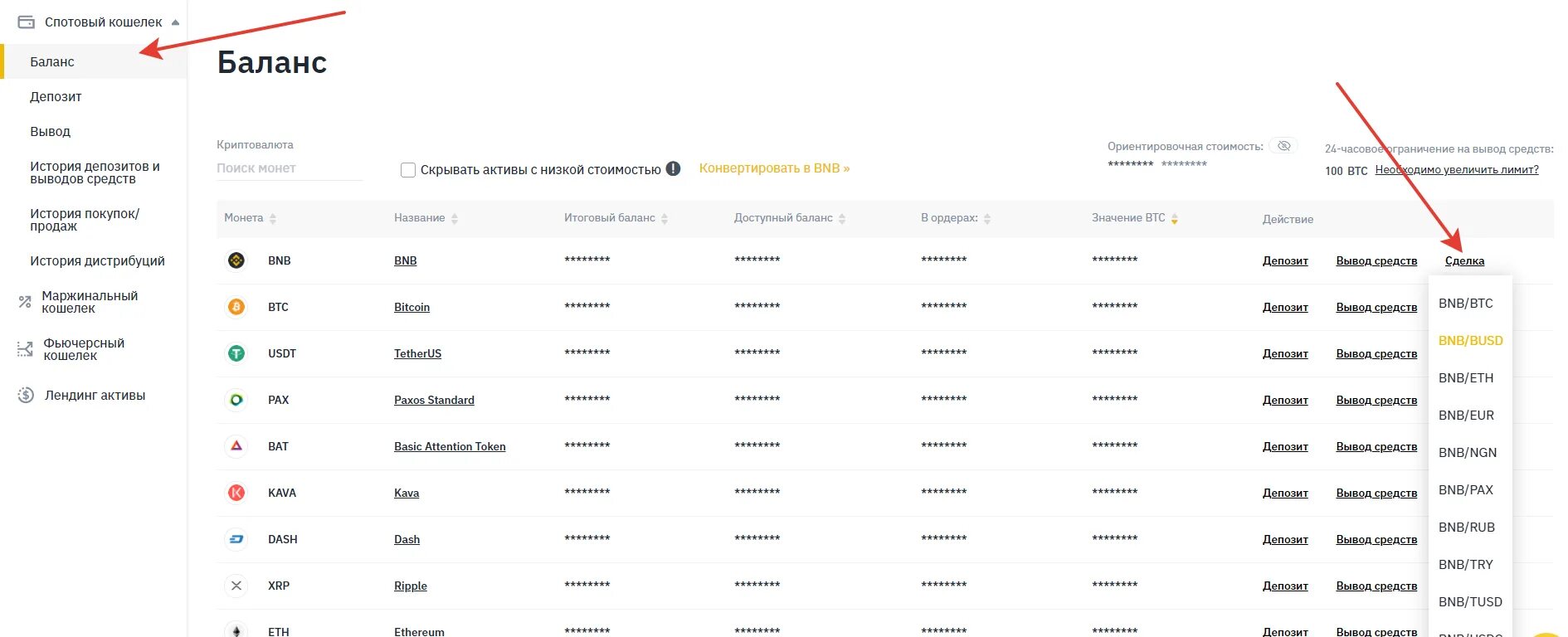
Task: Open История покупок/продаж
Action: 85,220
